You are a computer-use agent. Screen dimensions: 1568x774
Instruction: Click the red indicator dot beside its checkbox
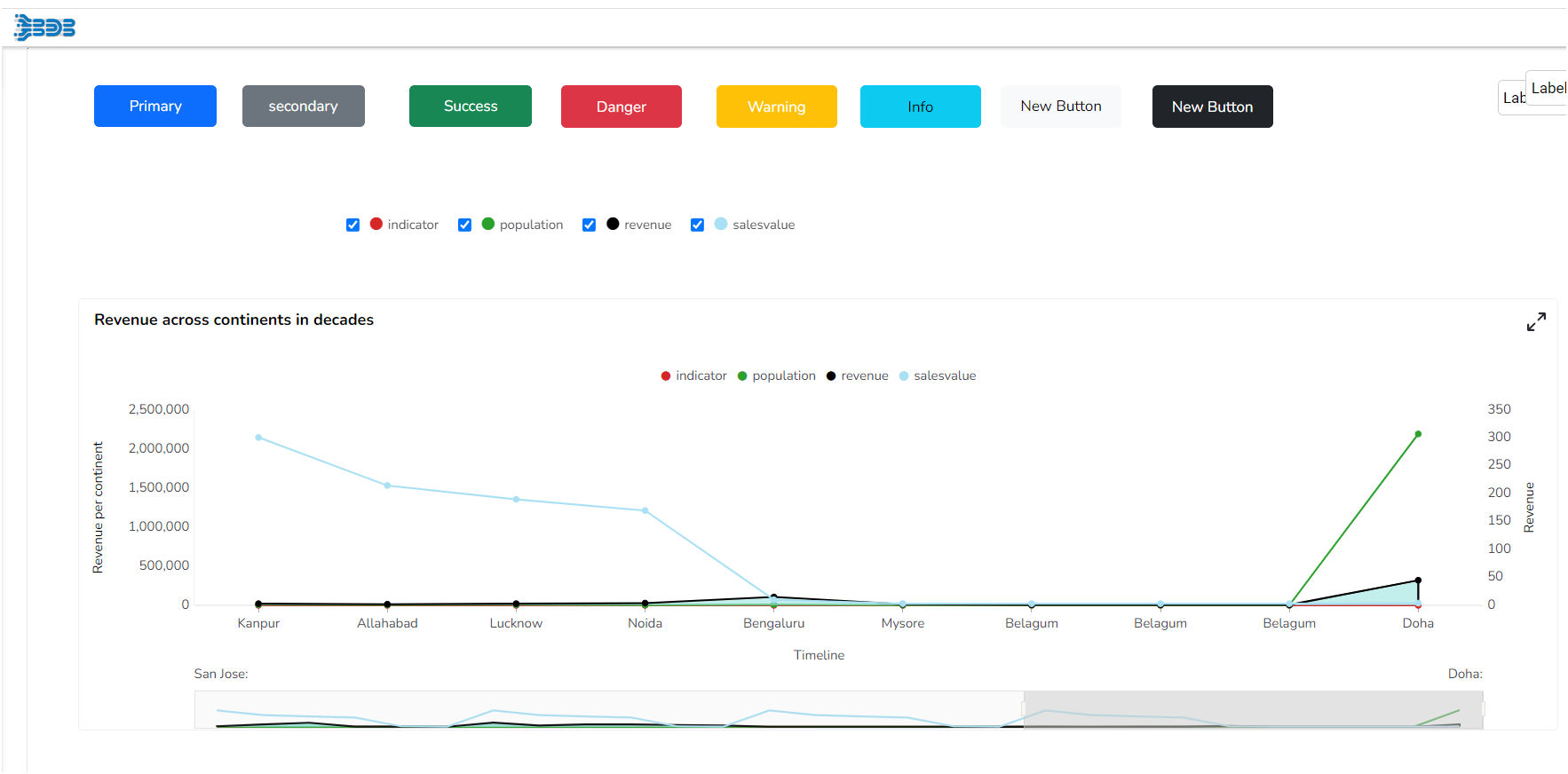click(376, 224)
